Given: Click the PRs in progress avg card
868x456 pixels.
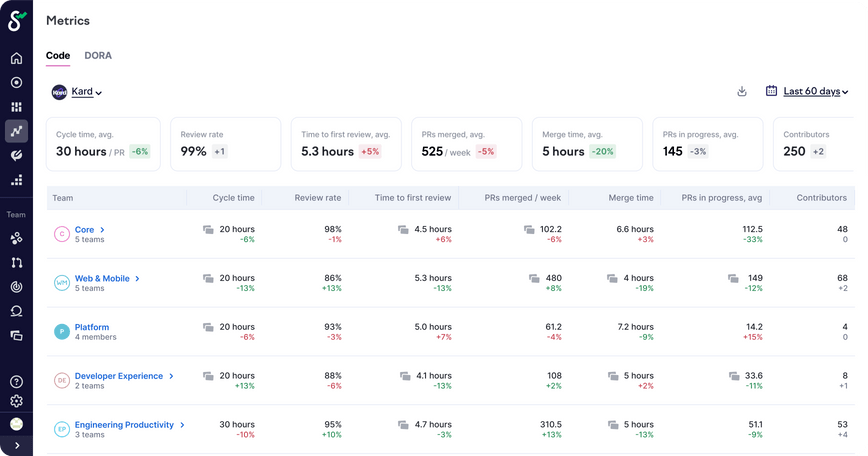Looking at the screenshot, I should point(708,144).
